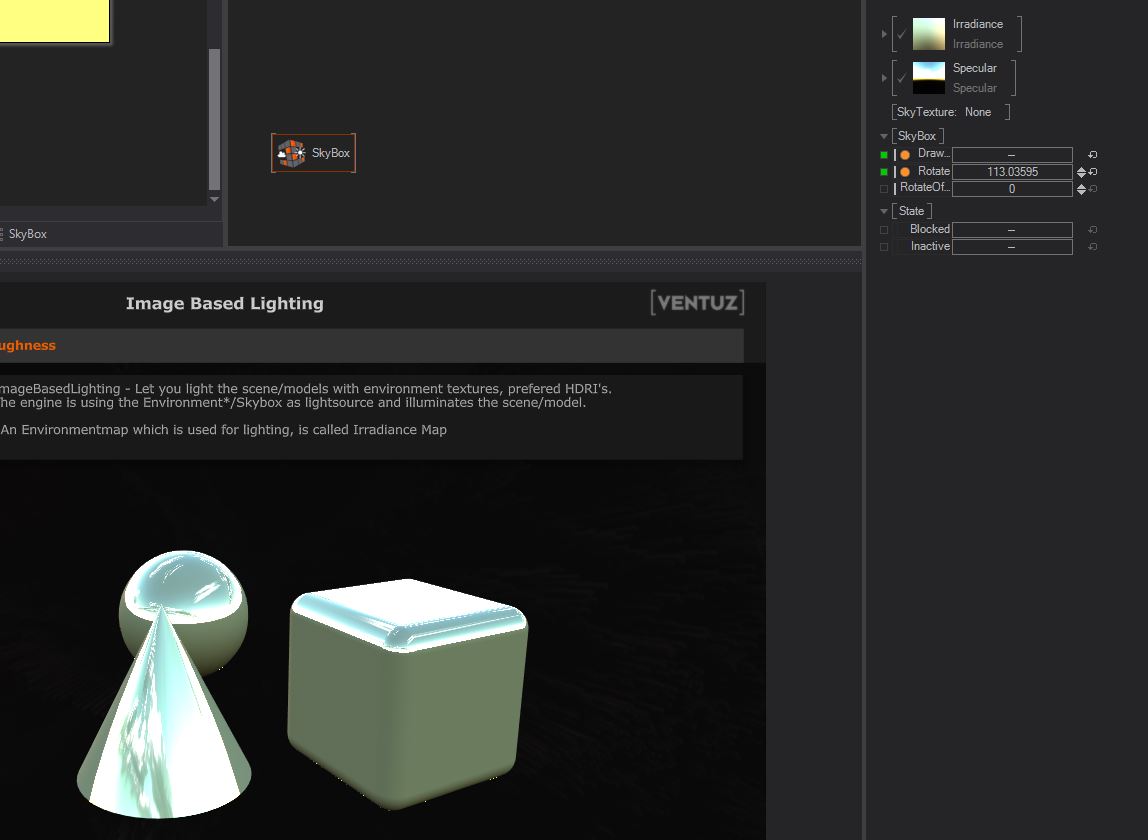
Task: Click the SkyTexture: None binding
Action: (950, 112)
